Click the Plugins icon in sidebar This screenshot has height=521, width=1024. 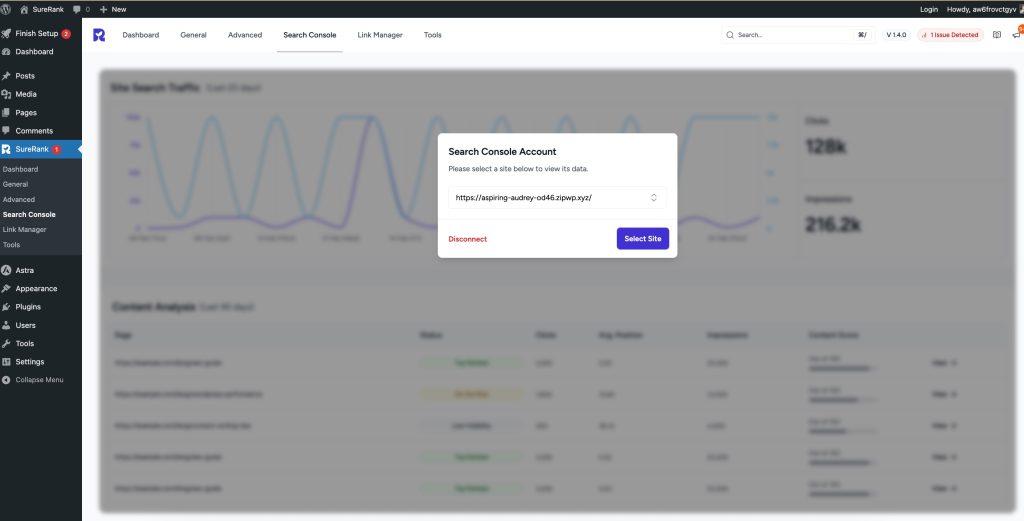pos(7,307)
